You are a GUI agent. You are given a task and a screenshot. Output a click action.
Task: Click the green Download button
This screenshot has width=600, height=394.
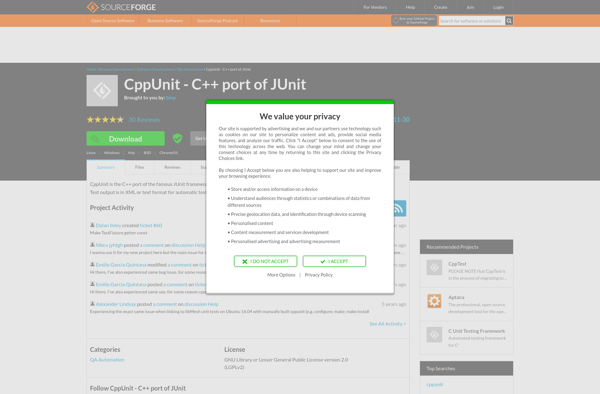(126, 138)
